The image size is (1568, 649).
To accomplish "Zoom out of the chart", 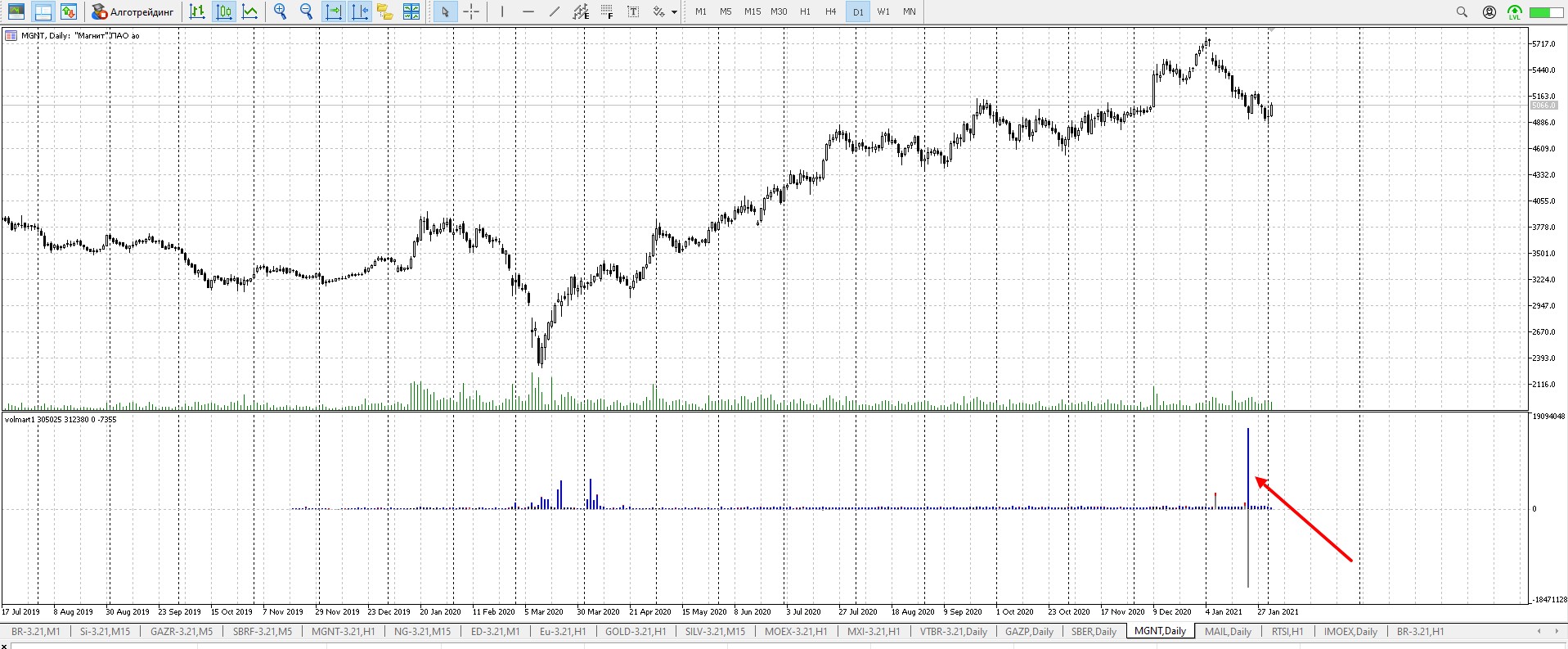I will [307, 11].
